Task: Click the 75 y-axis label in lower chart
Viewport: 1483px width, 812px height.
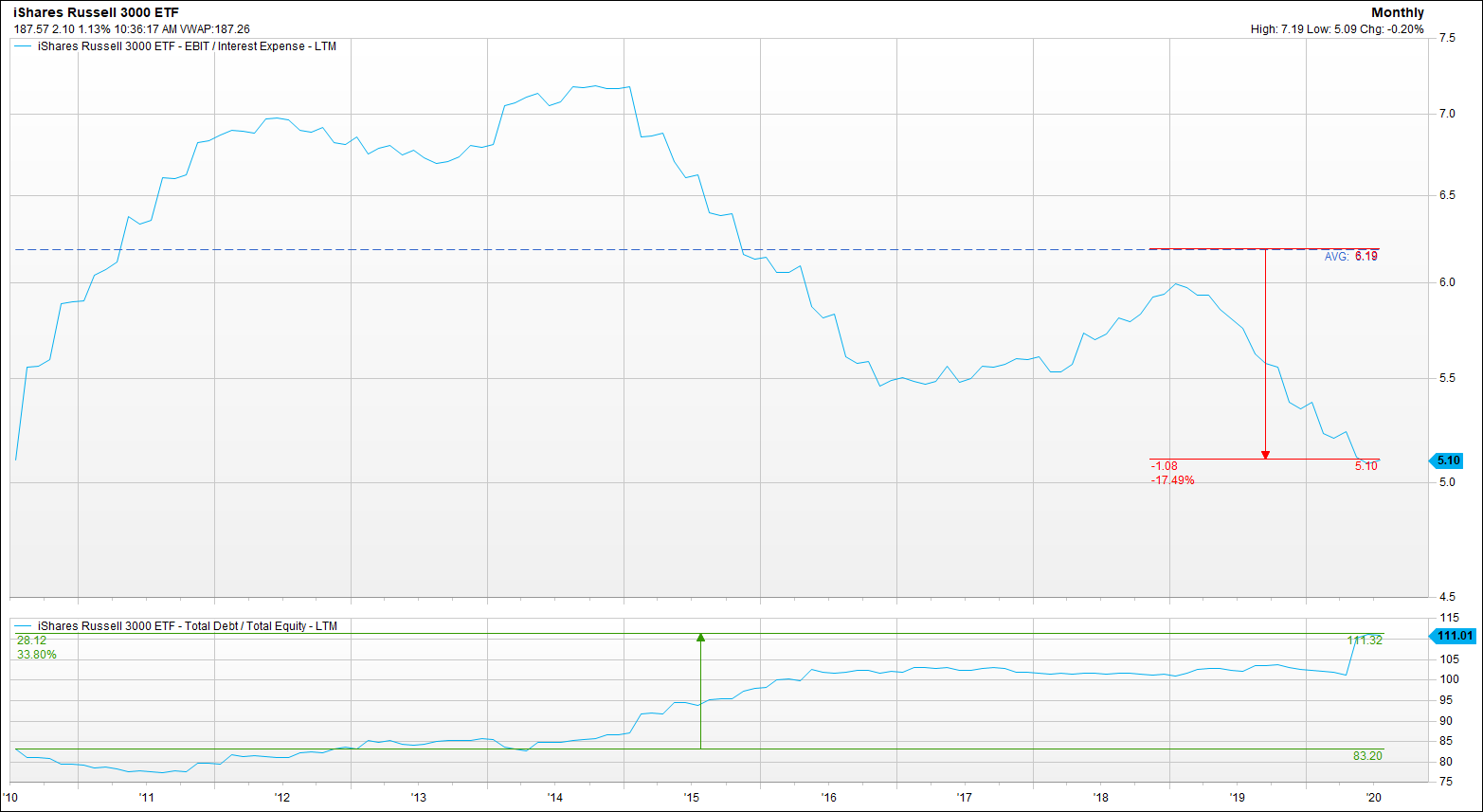Action: tap(1445, 783)
